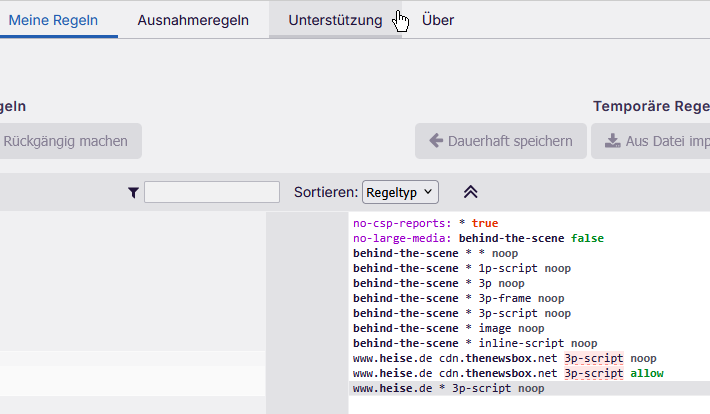Click the cdn.thenewsbox.net 3p-script noop rule
Viewport: 710px width, 414px height.
click(505, 358)
